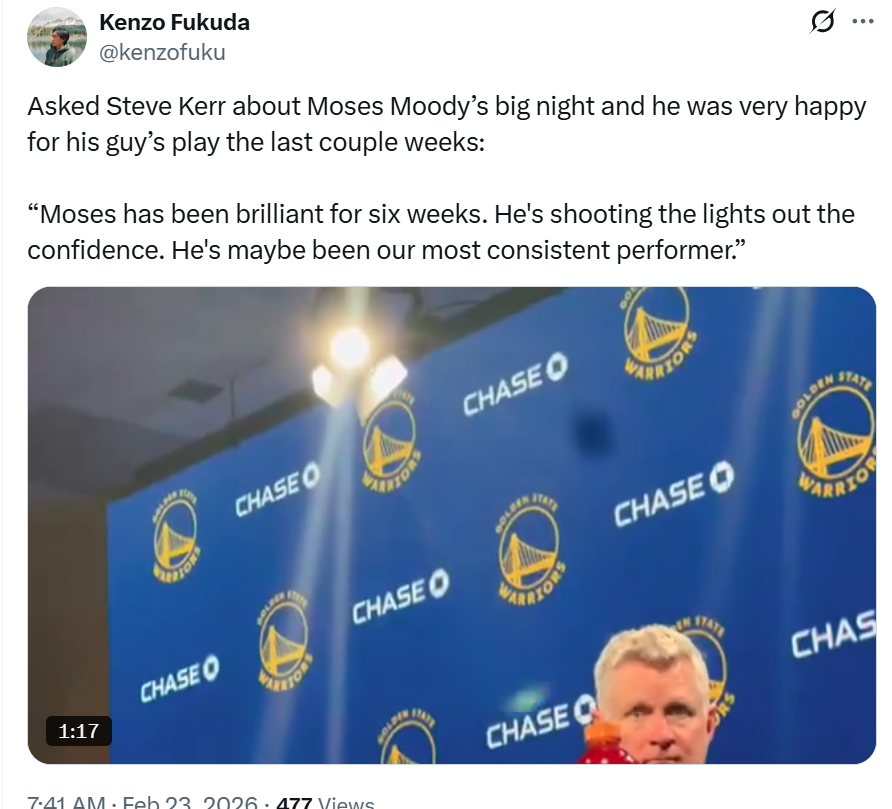The image size is (892, 809).
Task: Click the Grok slashed-circle icon
Action: [x=825, y=22]
